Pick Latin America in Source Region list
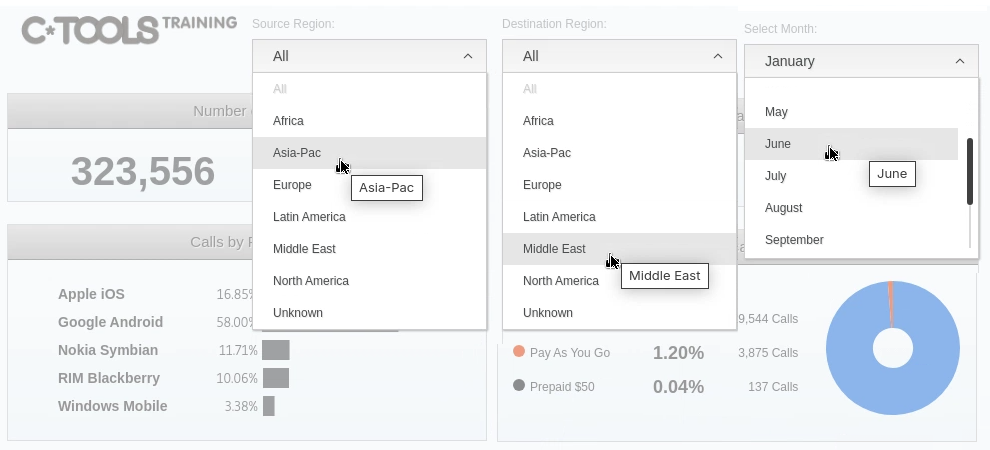The image size is (990, 450). click(x=309, y=217)
